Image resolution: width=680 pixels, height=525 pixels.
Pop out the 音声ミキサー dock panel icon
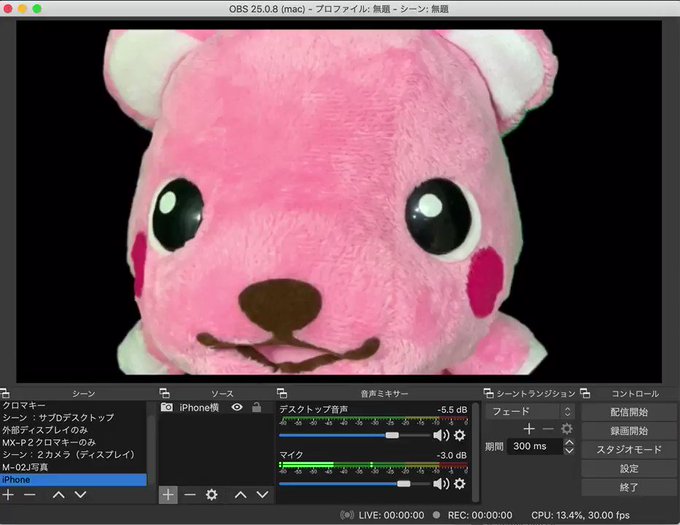click(282, 393)
